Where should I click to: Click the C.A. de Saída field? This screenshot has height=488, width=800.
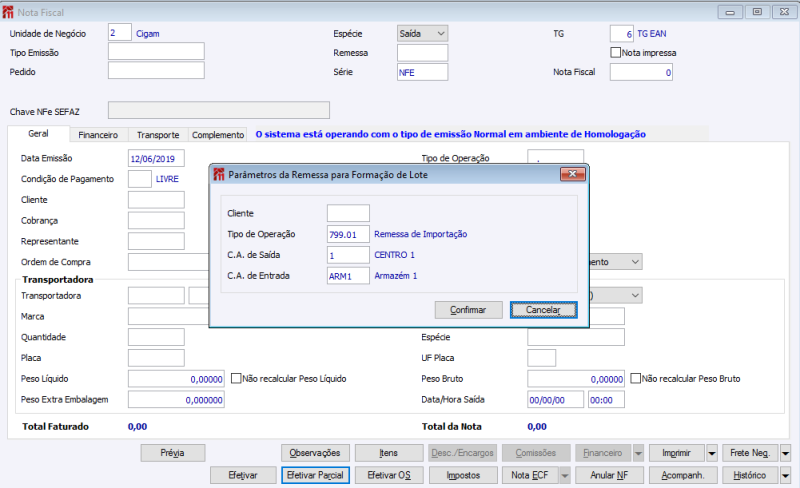click(348, 255)
